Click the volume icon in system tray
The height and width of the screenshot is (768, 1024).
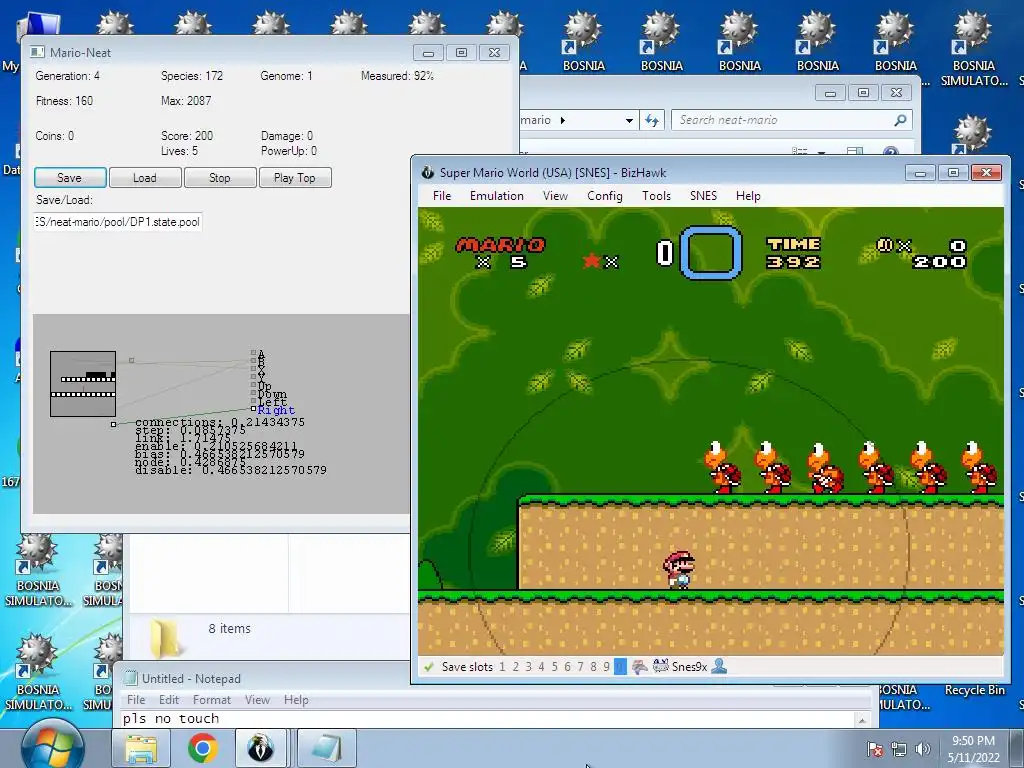pyautogui.click(x=923, y=749)
